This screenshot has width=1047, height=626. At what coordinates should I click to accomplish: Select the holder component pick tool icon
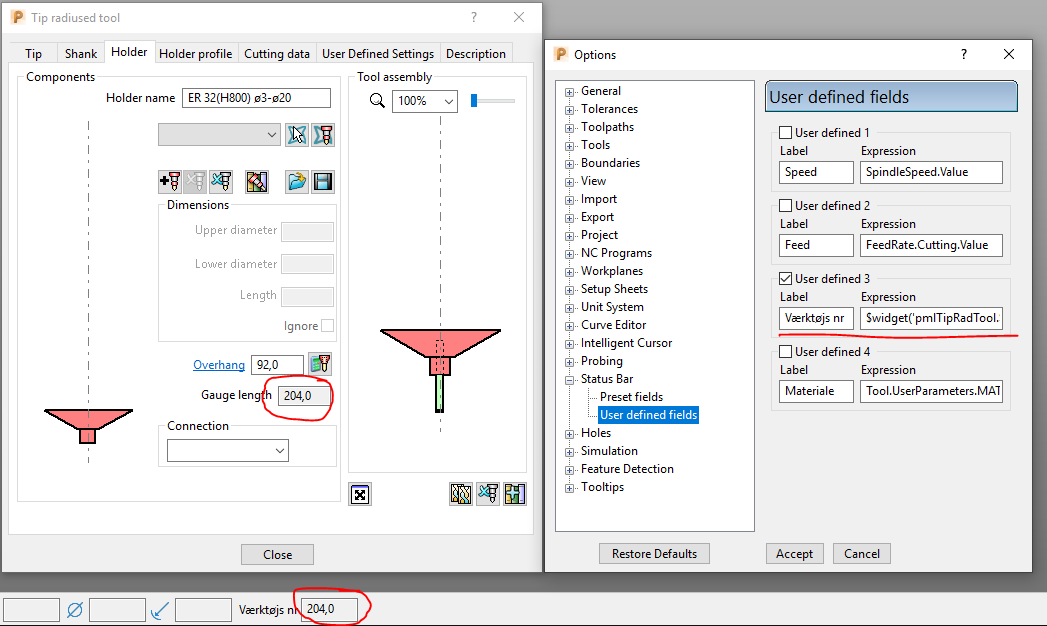(297, 134)
